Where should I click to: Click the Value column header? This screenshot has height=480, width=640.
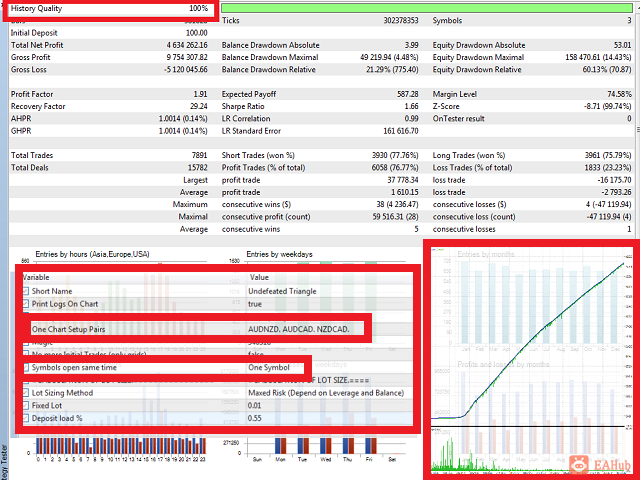(x=259, y=277)
